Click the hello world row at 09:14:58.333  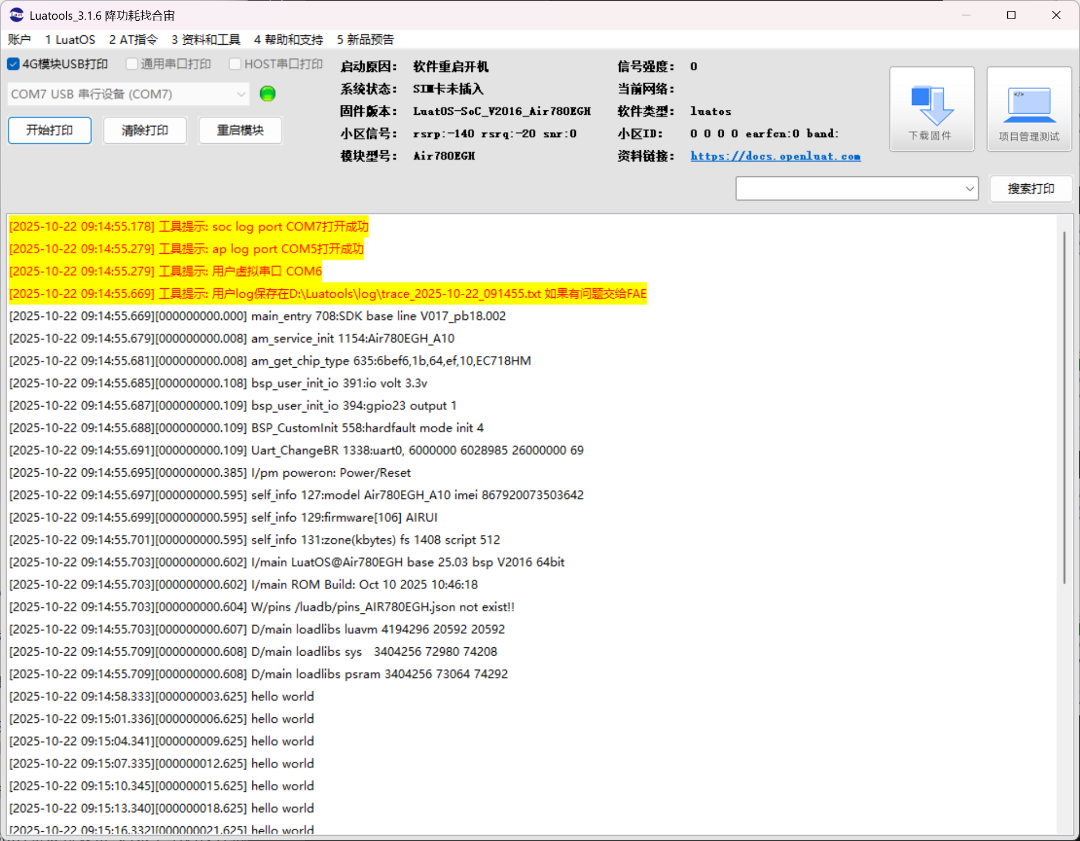pos(161,696)
